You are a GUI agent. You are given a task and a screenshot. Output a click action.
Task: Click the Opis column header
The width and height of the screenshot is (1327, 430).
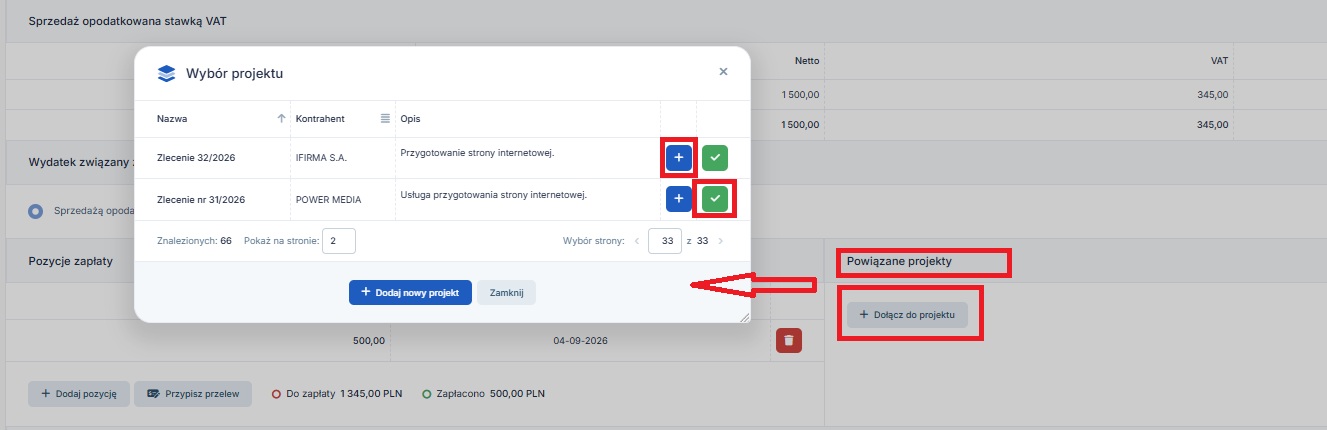tap(410, 119)
